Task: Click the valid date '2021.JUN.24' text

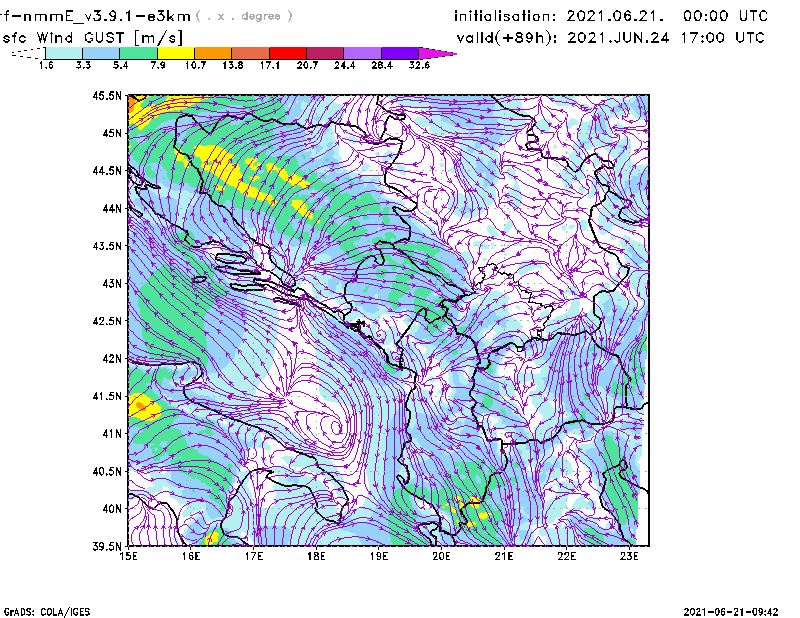Action: (618, 38)
